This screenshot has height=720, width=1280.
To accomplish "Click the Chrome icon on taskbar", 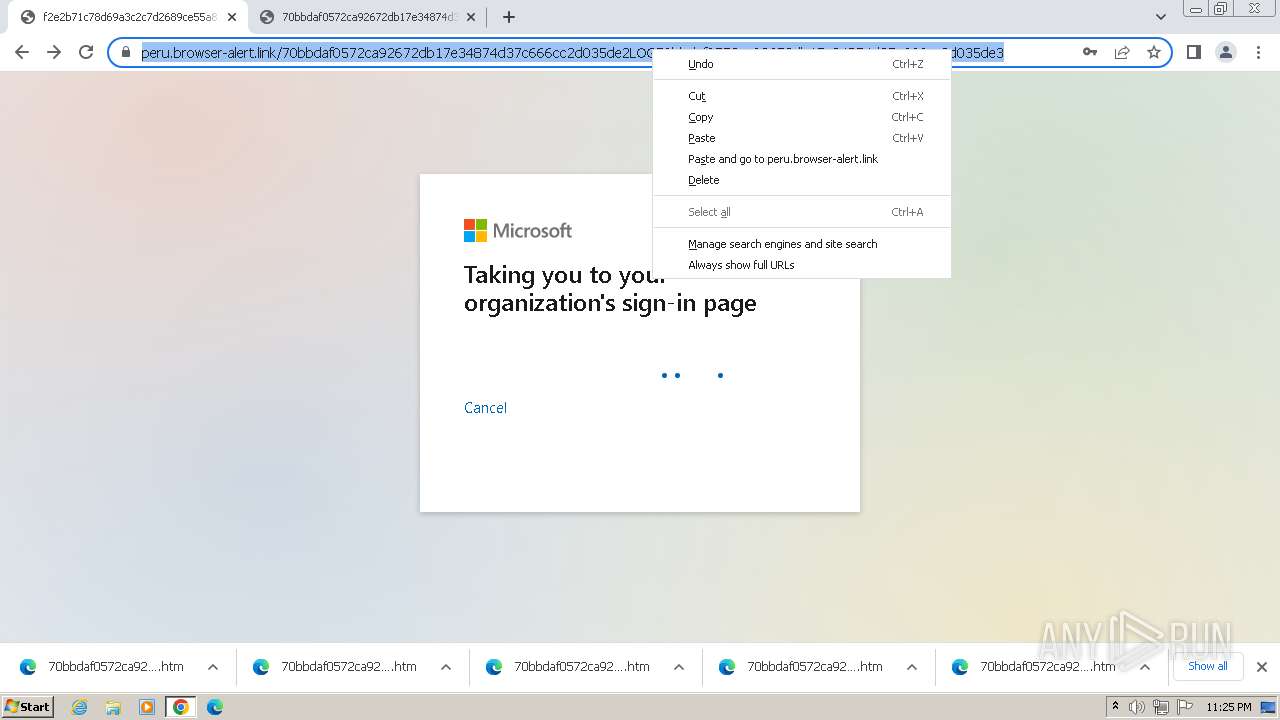I will point(180,707).
